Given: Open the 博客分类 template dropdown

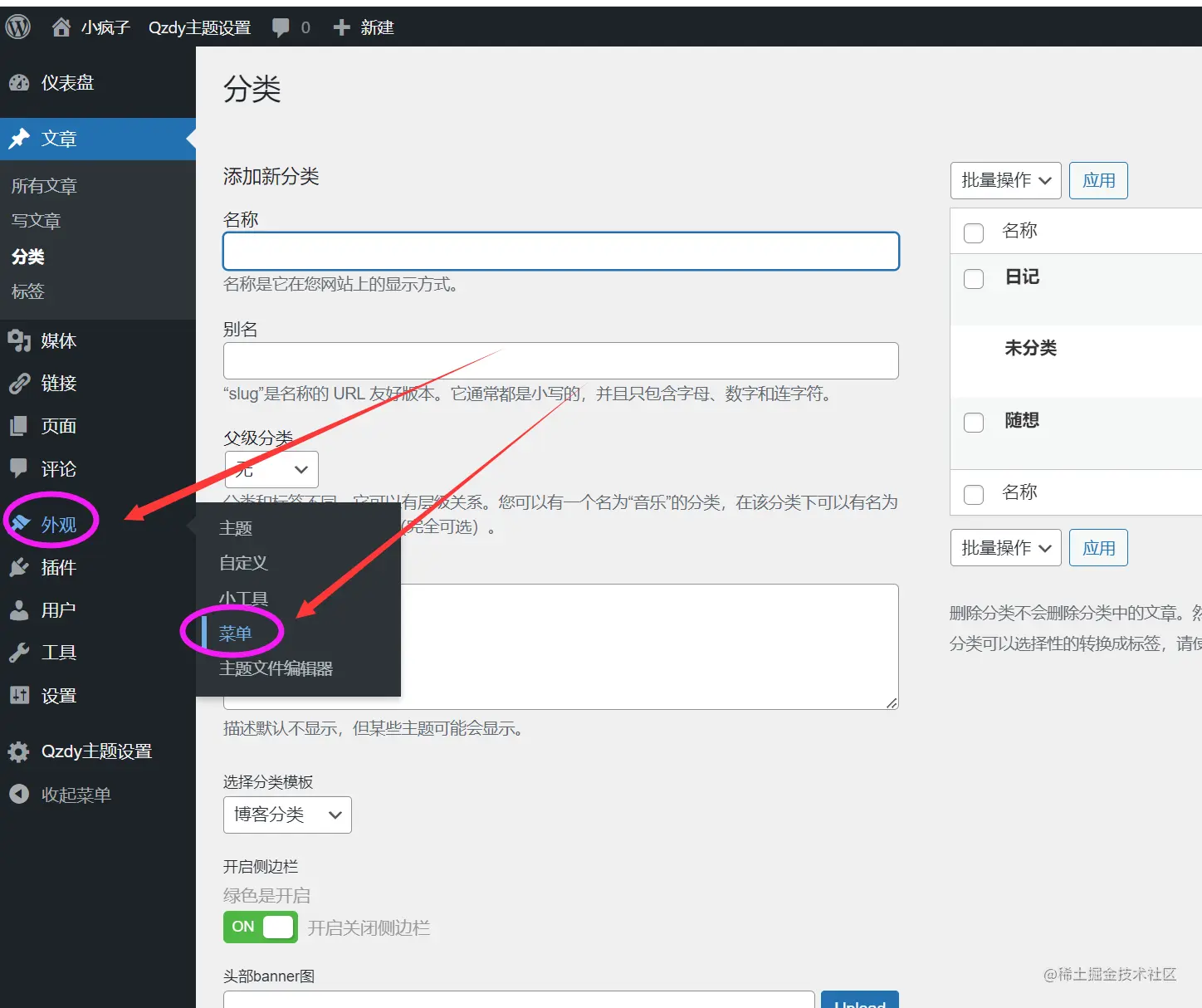Looking at the screenshot, I should tap(287, 815).
